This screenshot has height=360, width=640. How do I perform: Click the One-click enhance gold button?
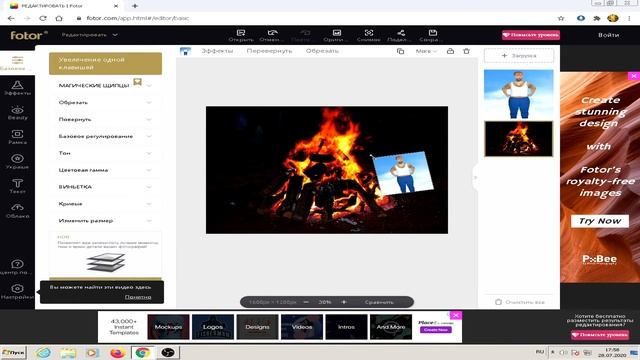[x=105, y=63]
